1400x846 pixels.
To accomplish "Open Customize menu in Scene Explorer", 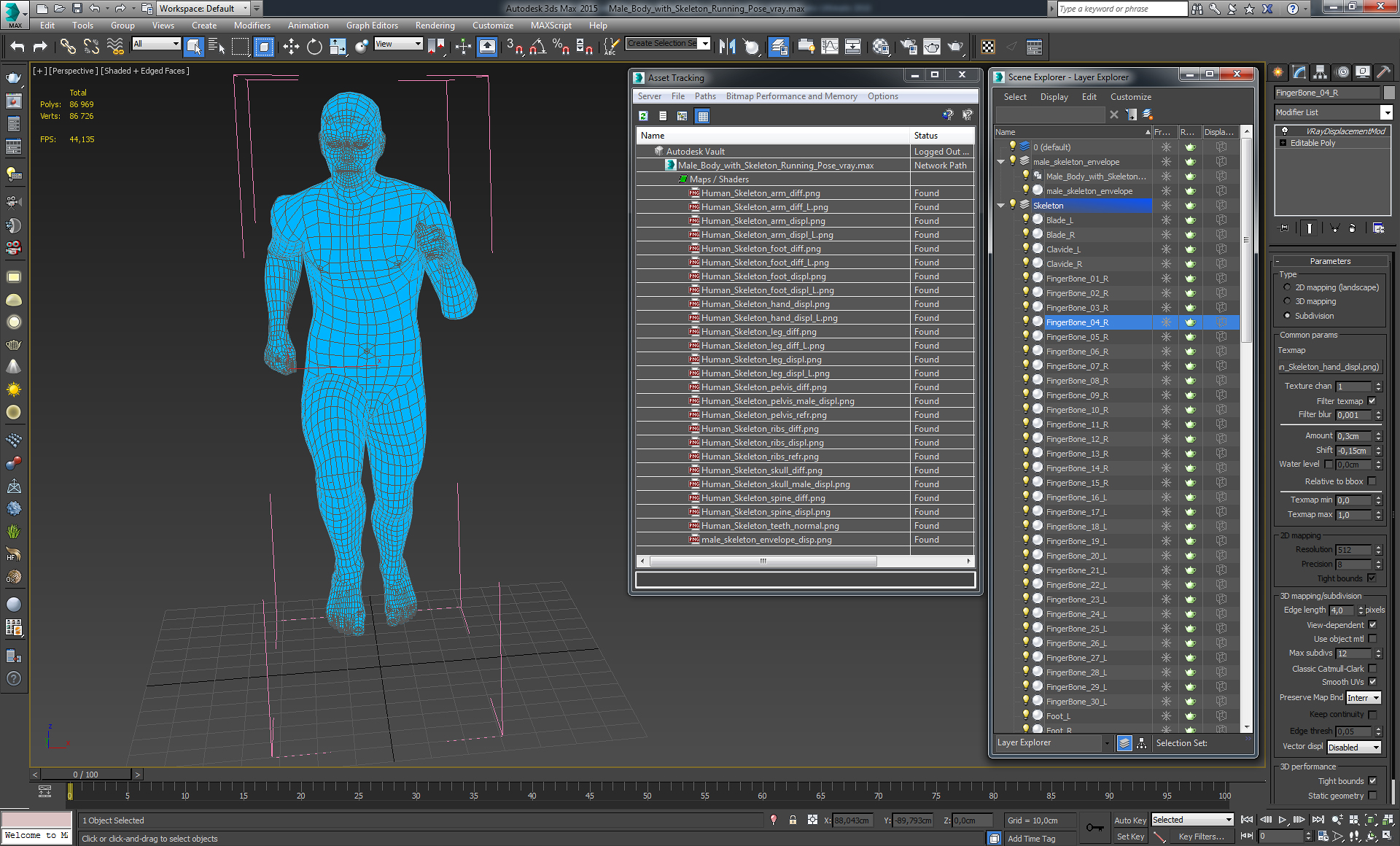I will click(1130, 97).
